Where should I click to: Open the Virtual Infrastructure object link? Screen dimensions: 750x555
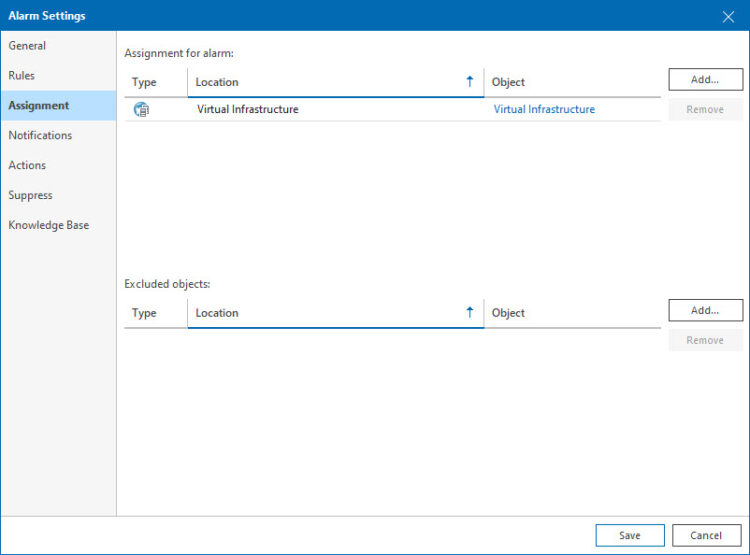coord(544,110)
